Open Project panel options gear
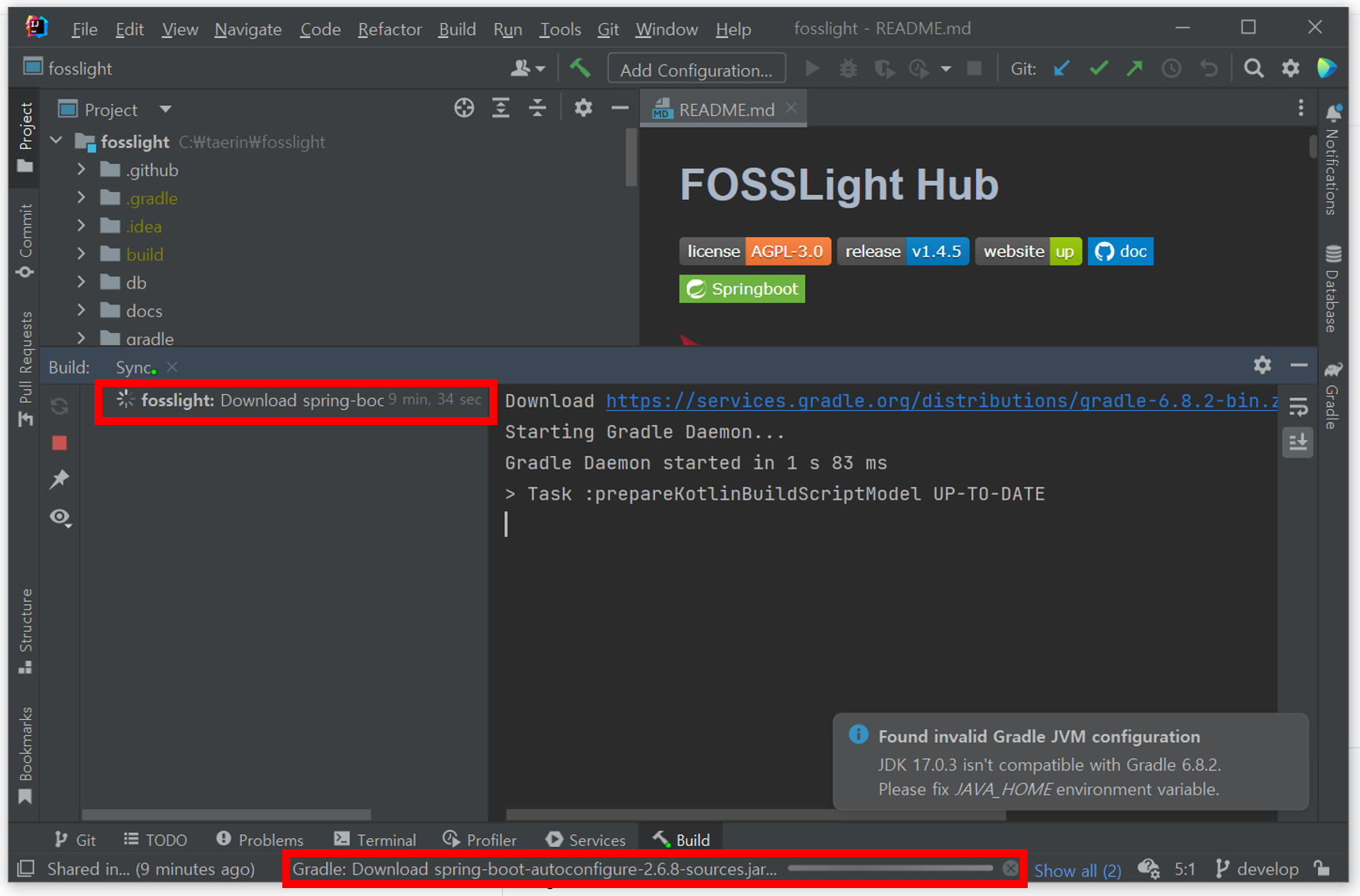 pos(583,109)
